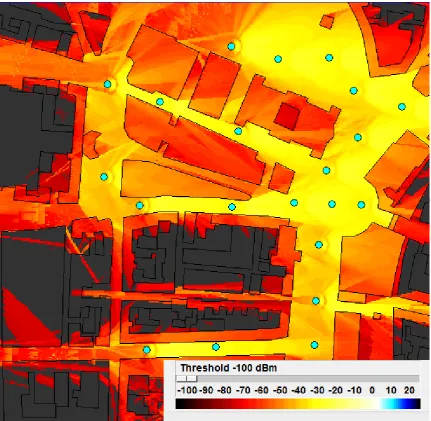This screenshot has width=431, height=421.
Task: Click the 20 scale label
Action: coord(409,390)
